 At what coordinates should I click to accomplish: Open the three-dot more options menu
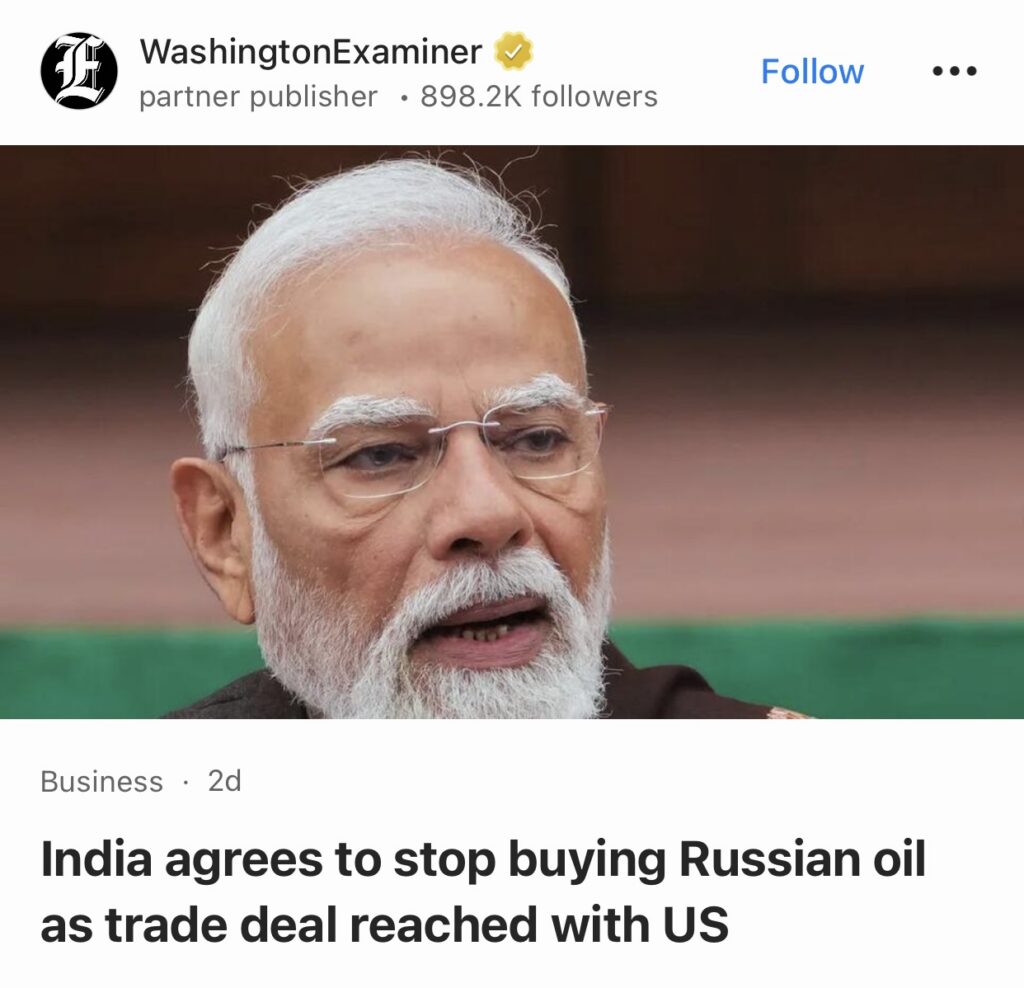click(x=954, y=71)
